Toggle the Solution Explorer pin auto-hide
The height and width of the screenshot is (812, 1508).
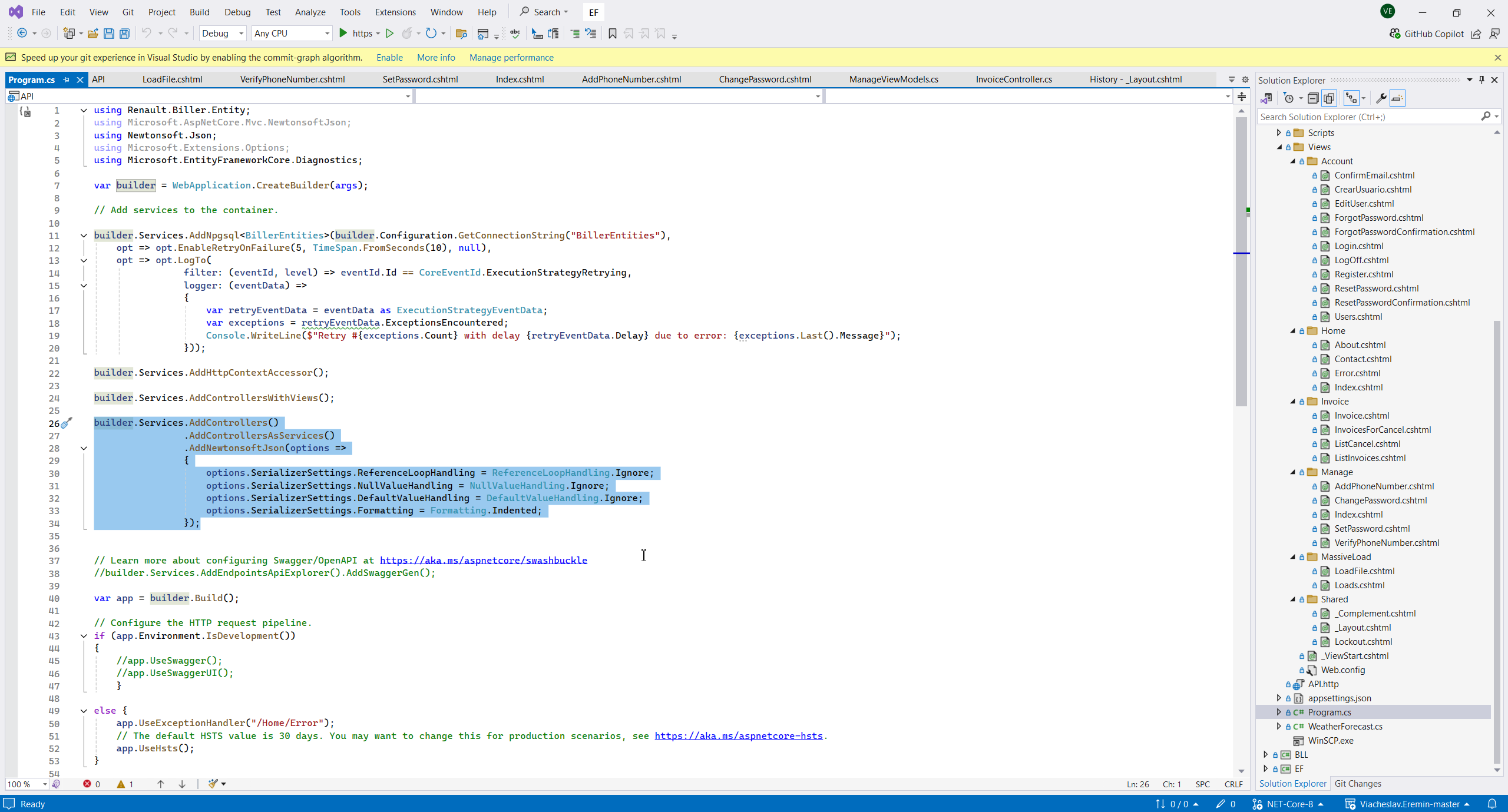1481,80
